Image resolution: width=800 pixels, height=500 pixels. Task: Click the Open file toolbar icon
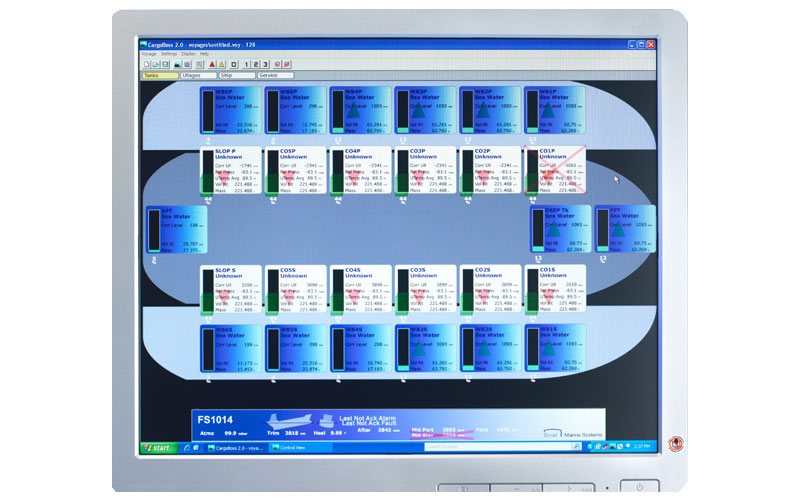156,64
